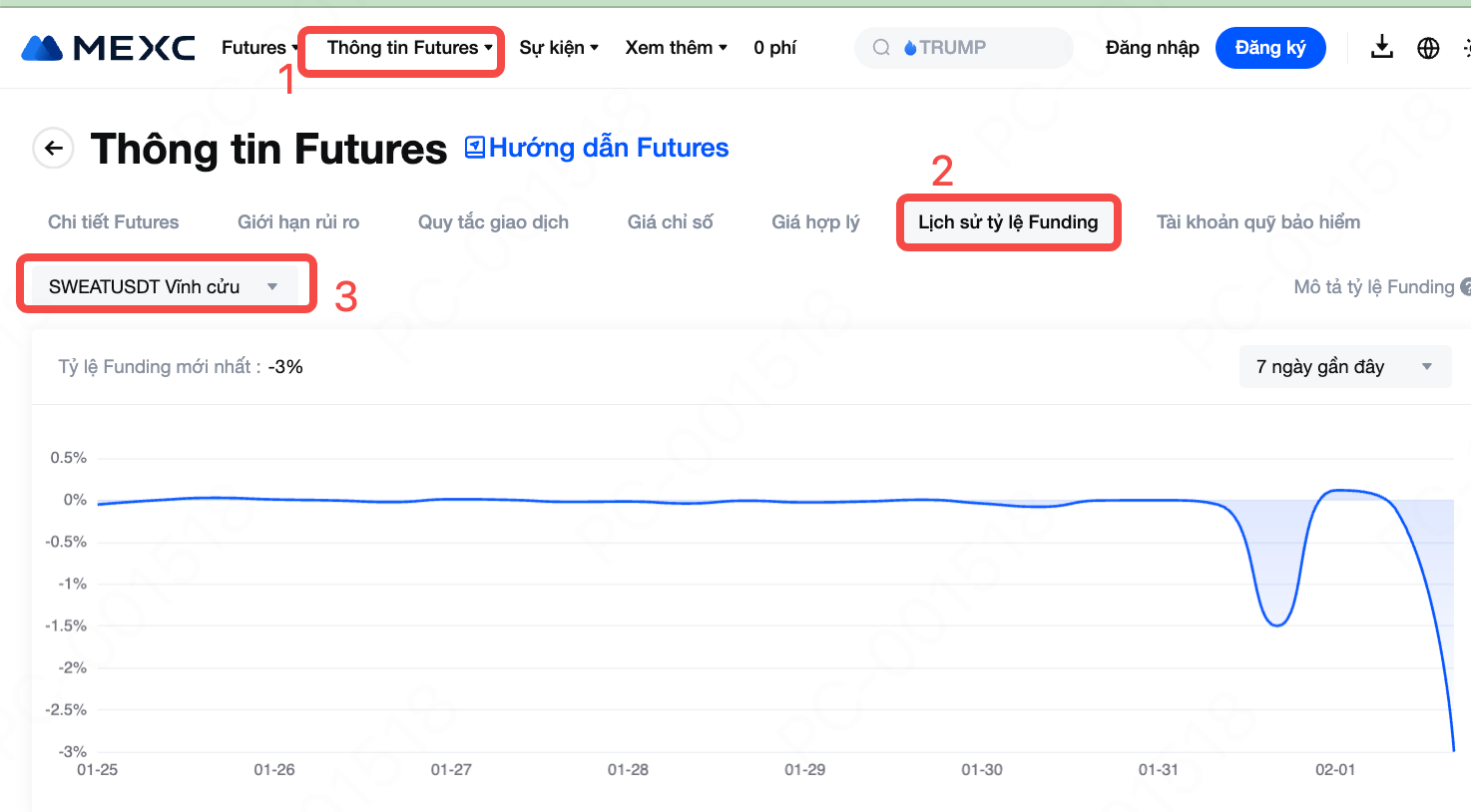Open the Tài khoản quỹ bảo hiểm tab
The width and height of the screenshot is (1471, 812).
pyautogui.click(x=1257, y=222)
